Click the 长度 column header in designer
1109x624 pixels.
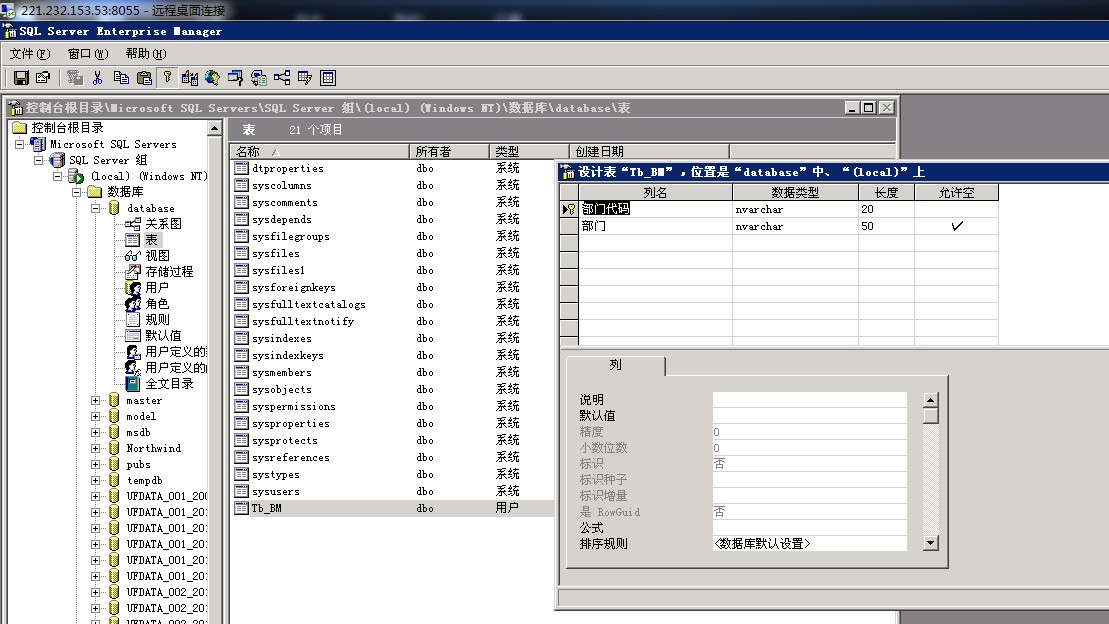[x=886, y=192]
